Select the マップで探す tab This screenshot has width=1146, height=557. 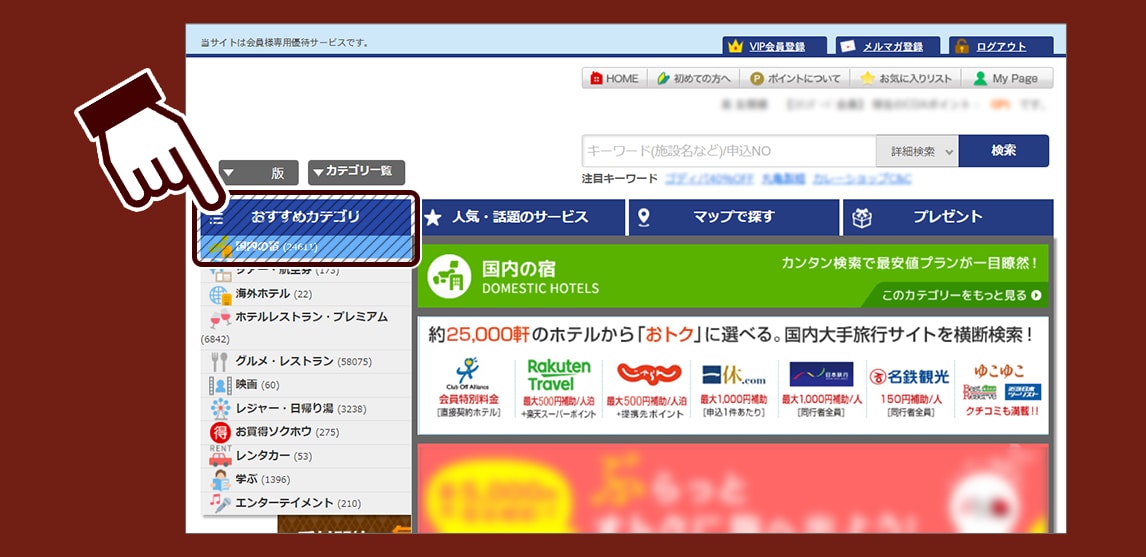click(734, 217)
